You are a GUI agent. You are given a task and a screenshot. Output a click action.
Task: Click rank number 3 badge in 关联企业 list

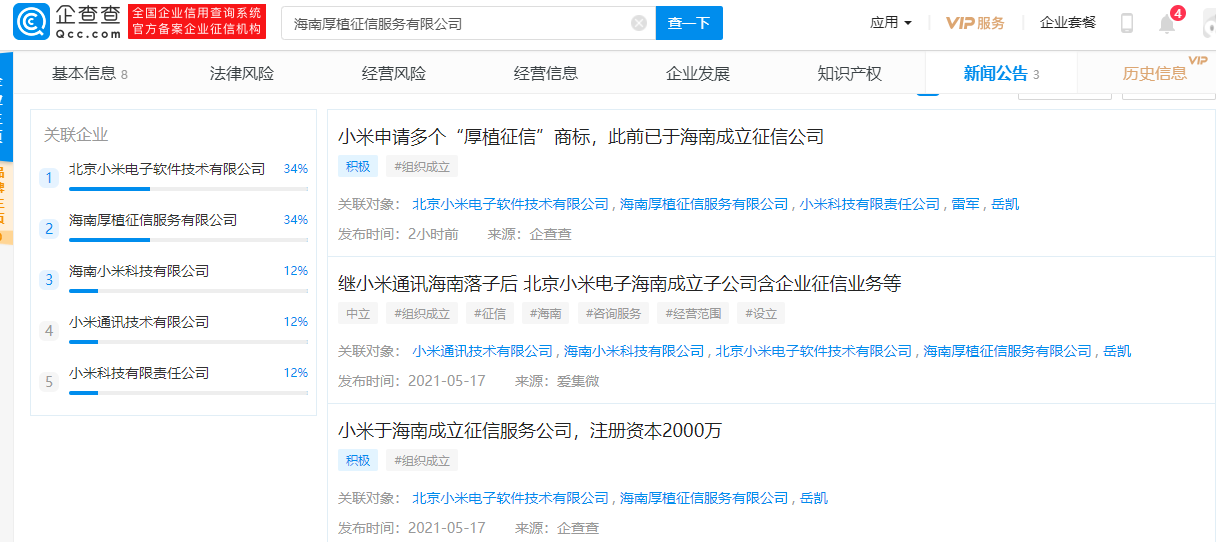pos(49,280)
